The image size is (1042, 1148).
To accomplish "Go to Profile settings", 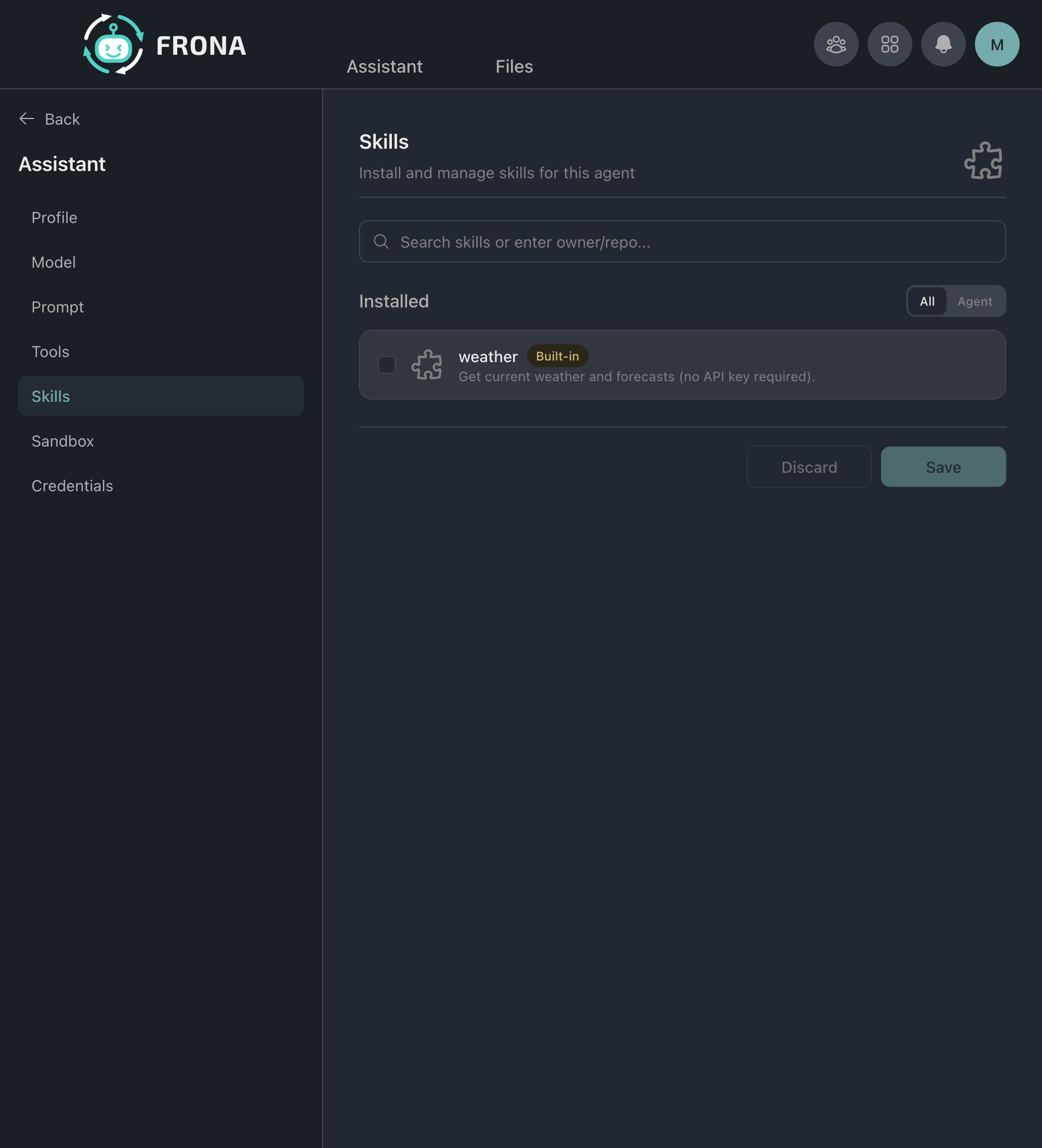I will [x=54, y=217].
